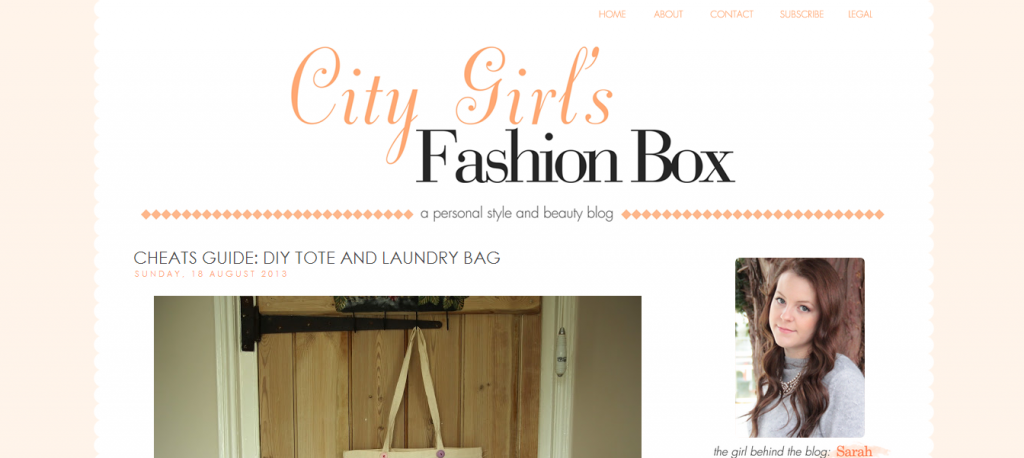Click the purple button on the tote bag

440,453
